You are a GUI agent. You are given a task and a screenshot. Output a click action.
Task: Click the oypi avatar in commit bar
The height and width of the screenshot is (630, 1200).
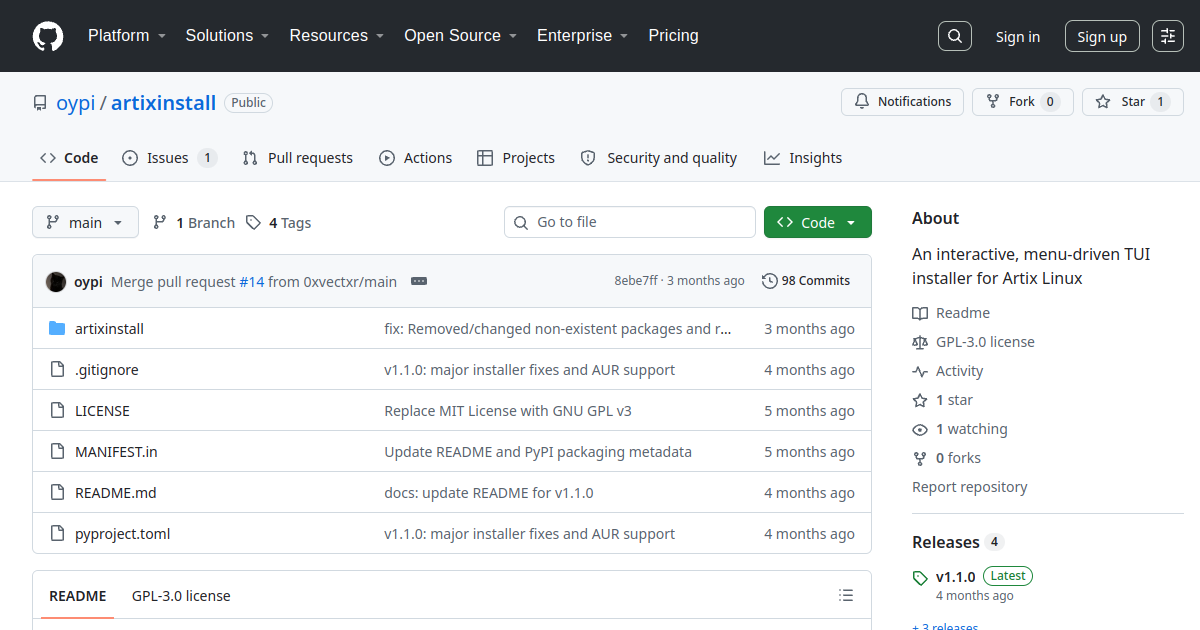[x=56, y=281]
